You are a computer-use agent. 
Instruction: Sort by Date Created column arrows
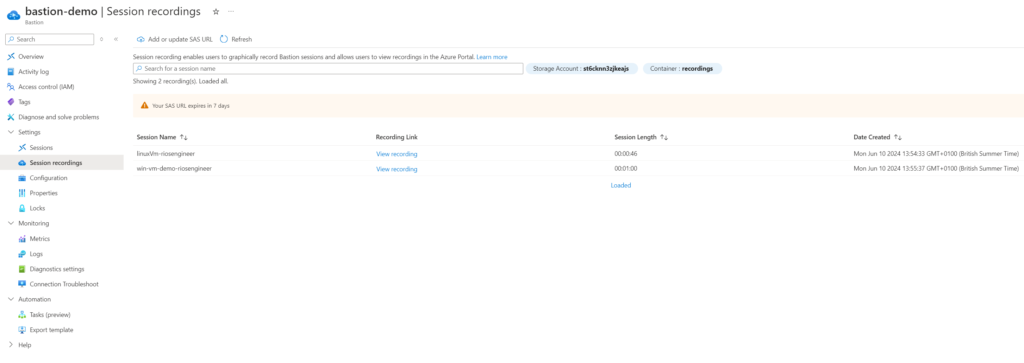click(x=898, y=137)
